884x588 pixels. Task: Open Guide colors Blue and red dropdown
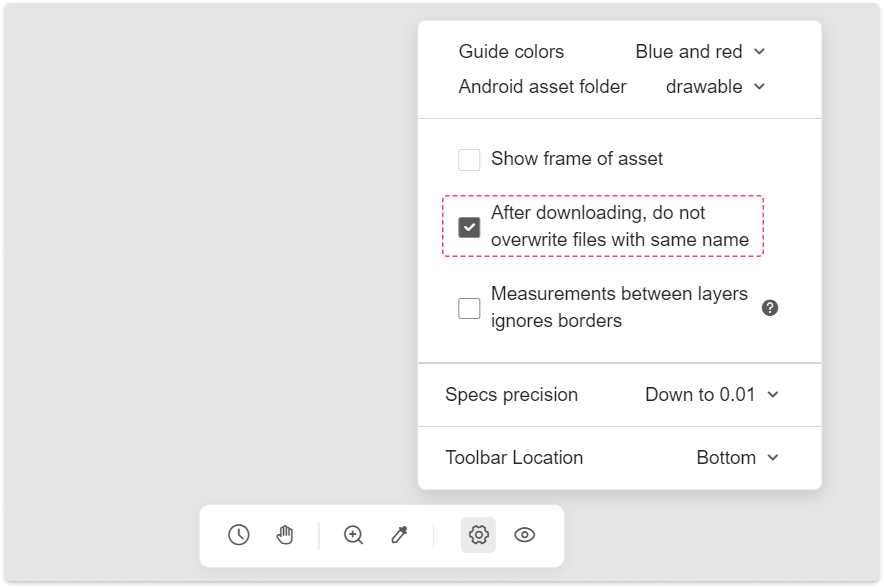(x=700, y=51)
